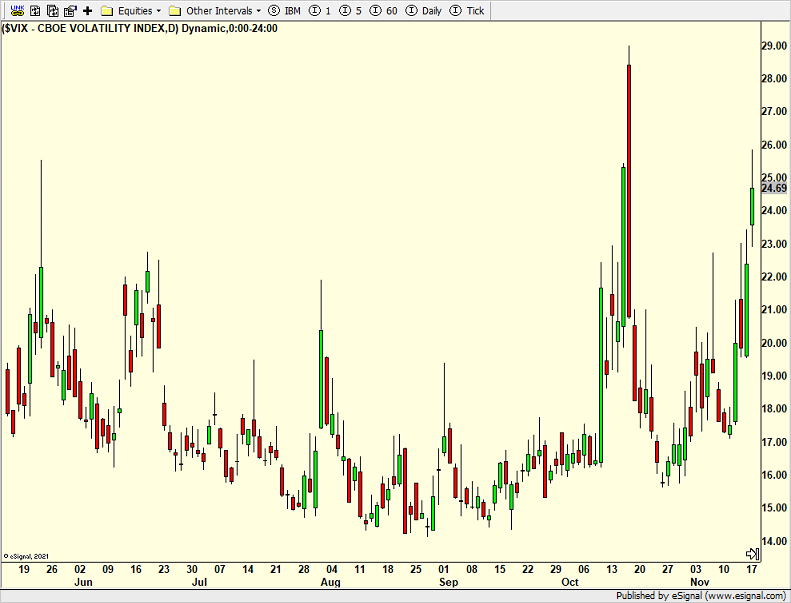Click the Other Intervals folder icon

[175, 10]
